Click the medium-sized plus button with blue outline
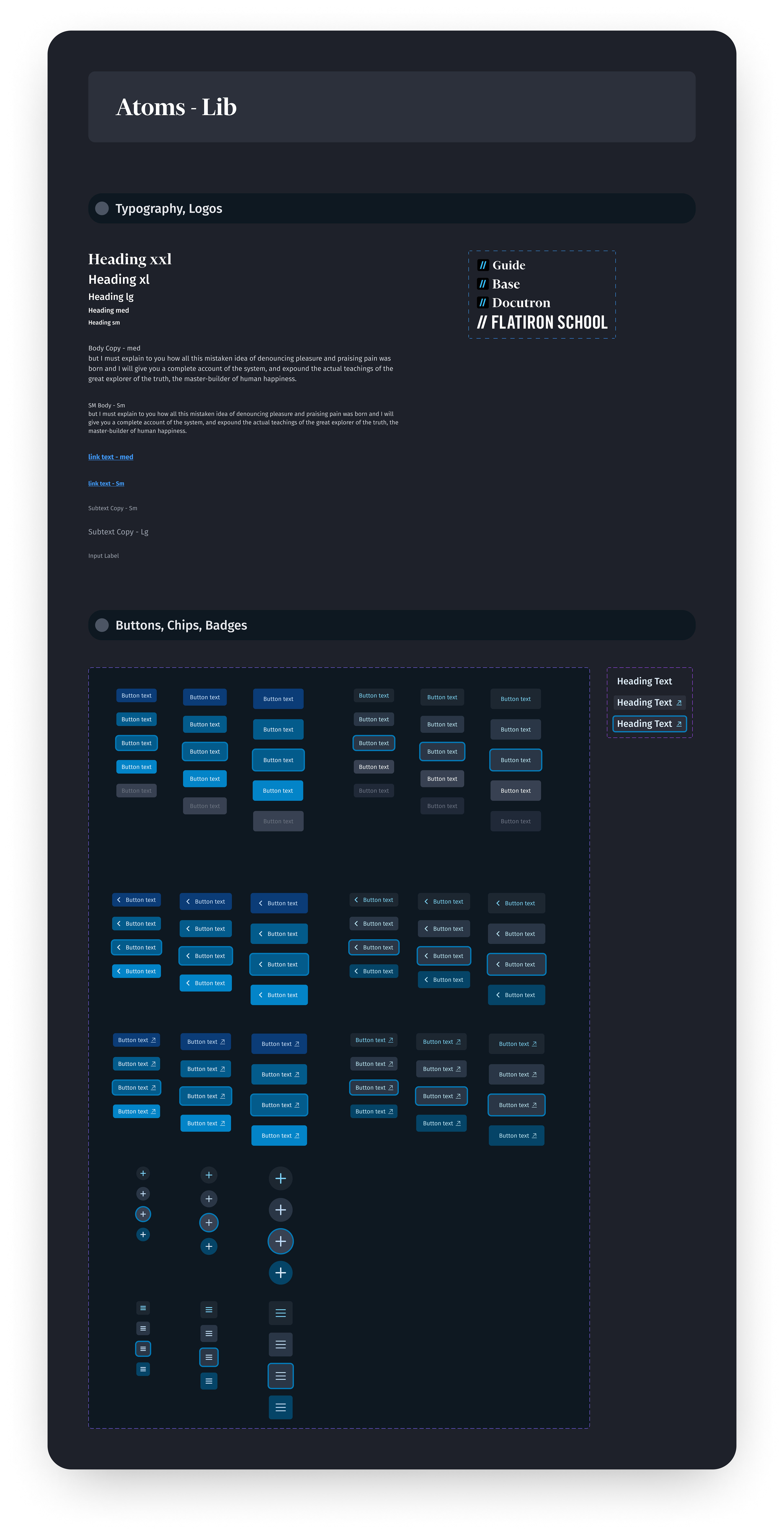 [208, 1223]
